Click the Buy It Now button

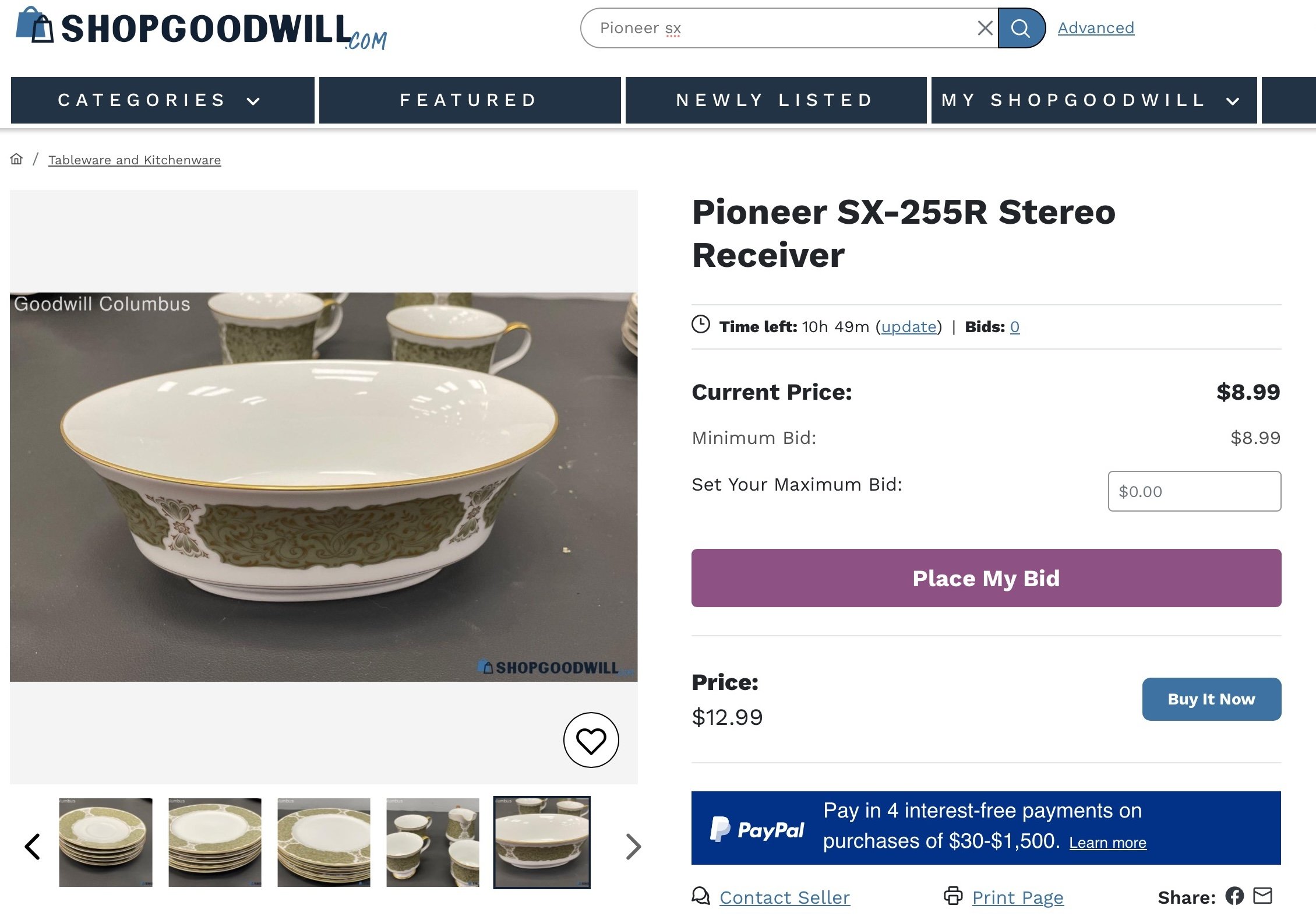click(x=1211, y=699)
